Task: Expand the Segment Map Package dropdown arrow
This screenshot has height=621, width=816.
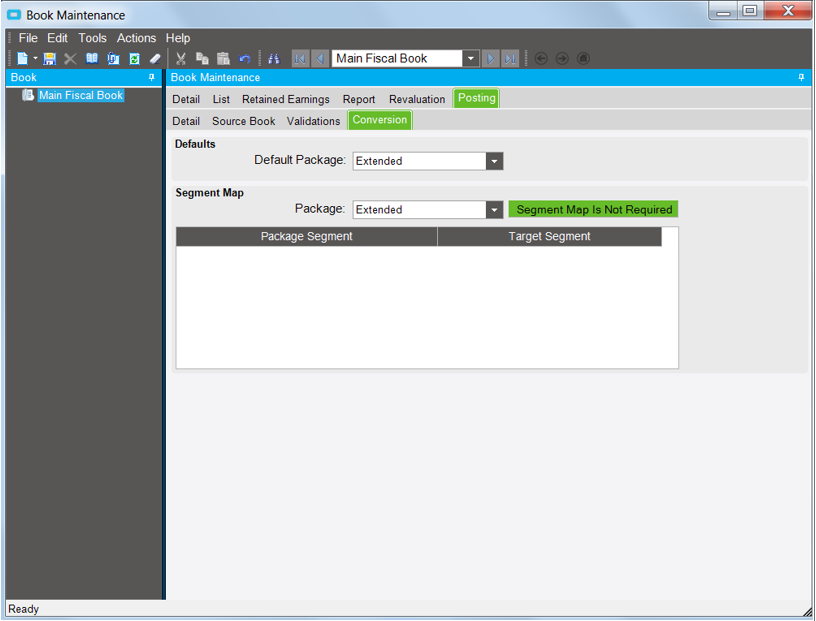Action: pos(494,210)
